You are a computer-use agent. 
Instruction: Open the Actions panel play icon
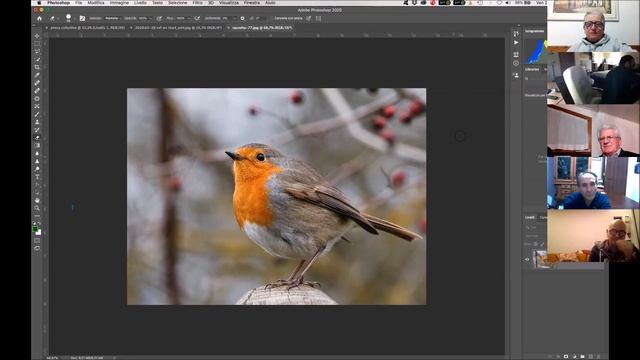(x=516, y=42)
